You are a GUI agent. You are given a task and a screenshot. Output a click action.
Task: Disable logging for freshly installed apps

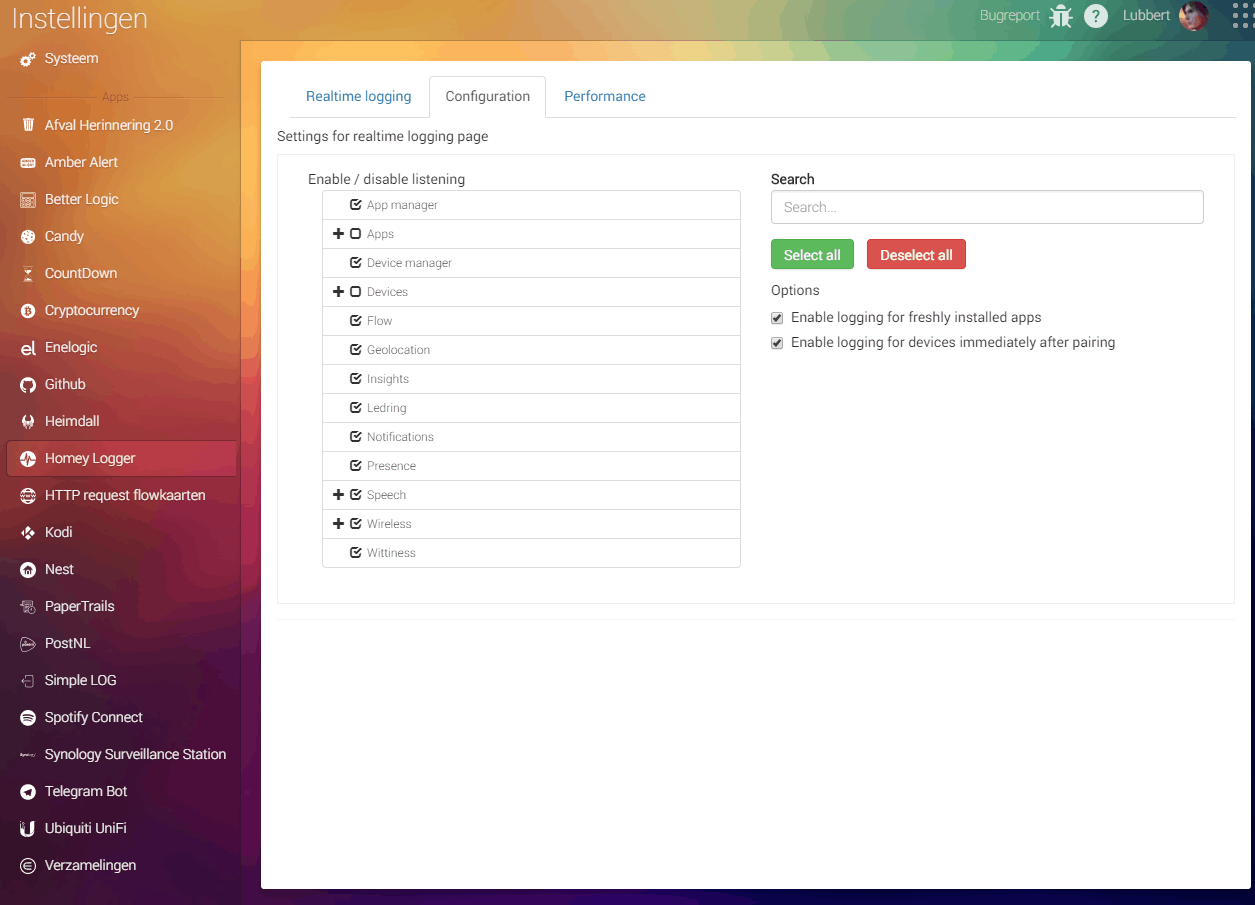pyautogui.click(x=777, y=318)
